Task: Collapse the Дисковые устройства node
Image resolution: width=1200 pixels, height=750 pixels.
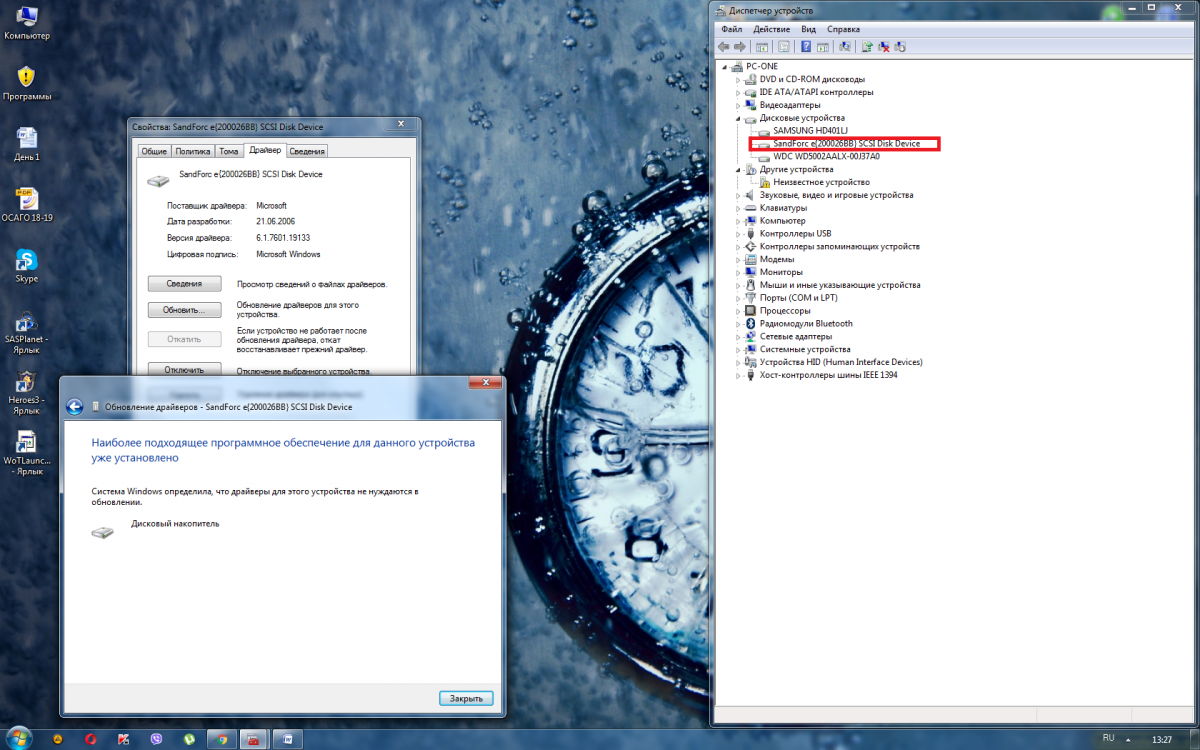Action: [x=738, y=118]
